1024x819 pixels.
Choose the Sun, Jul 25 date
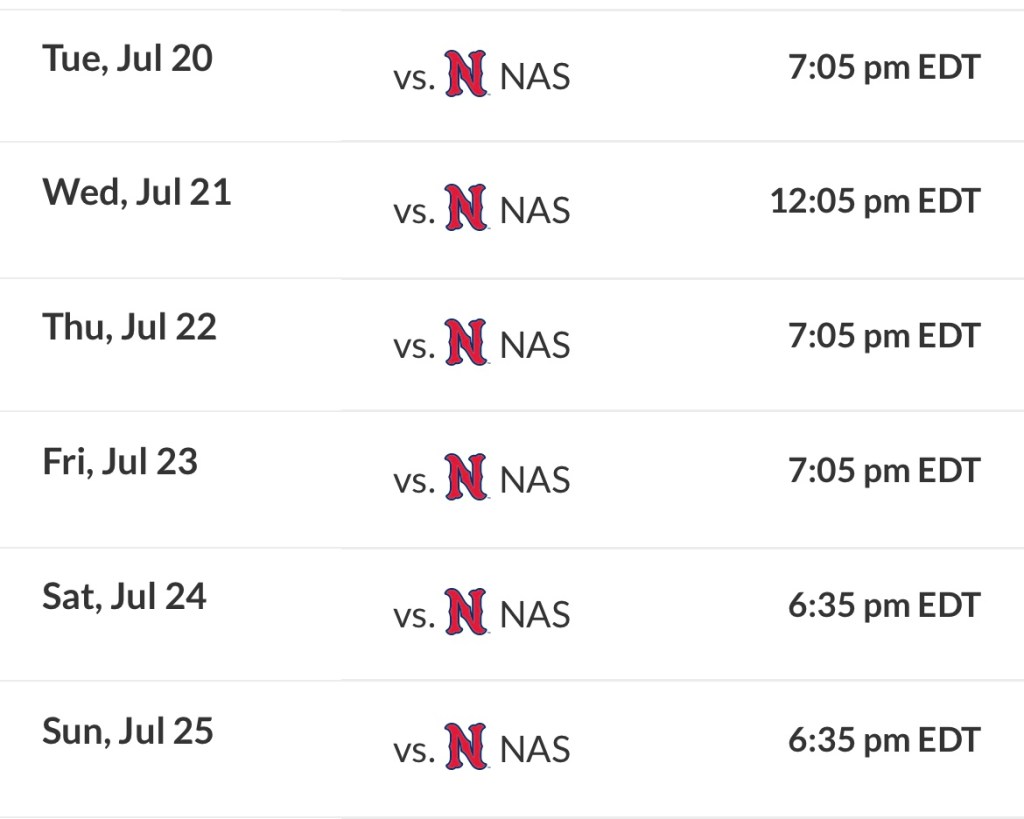click(x=128, y=731)
